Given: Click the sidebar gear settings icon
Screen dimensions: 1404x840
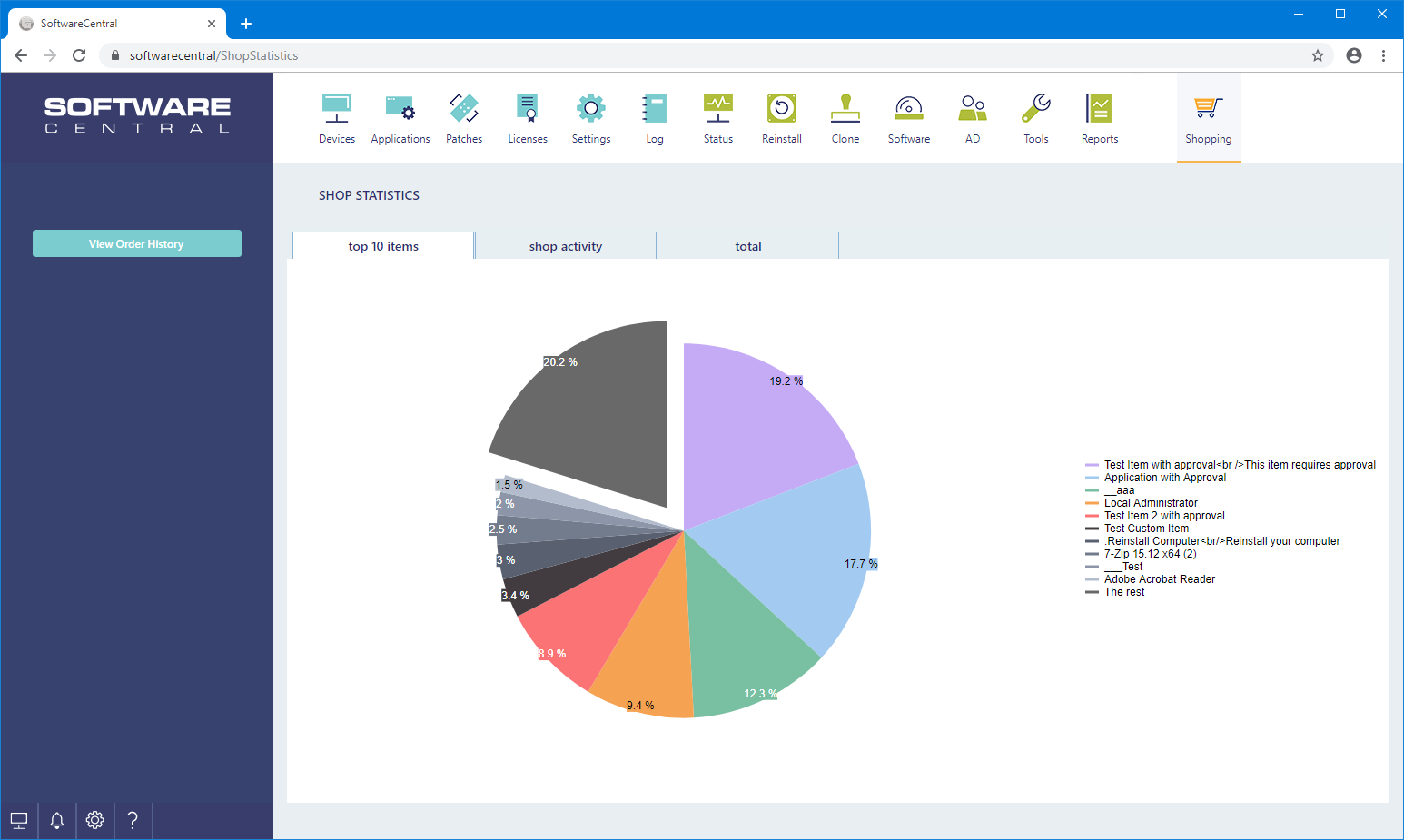Looking at the screenshot, I should [x=94, y=821].
